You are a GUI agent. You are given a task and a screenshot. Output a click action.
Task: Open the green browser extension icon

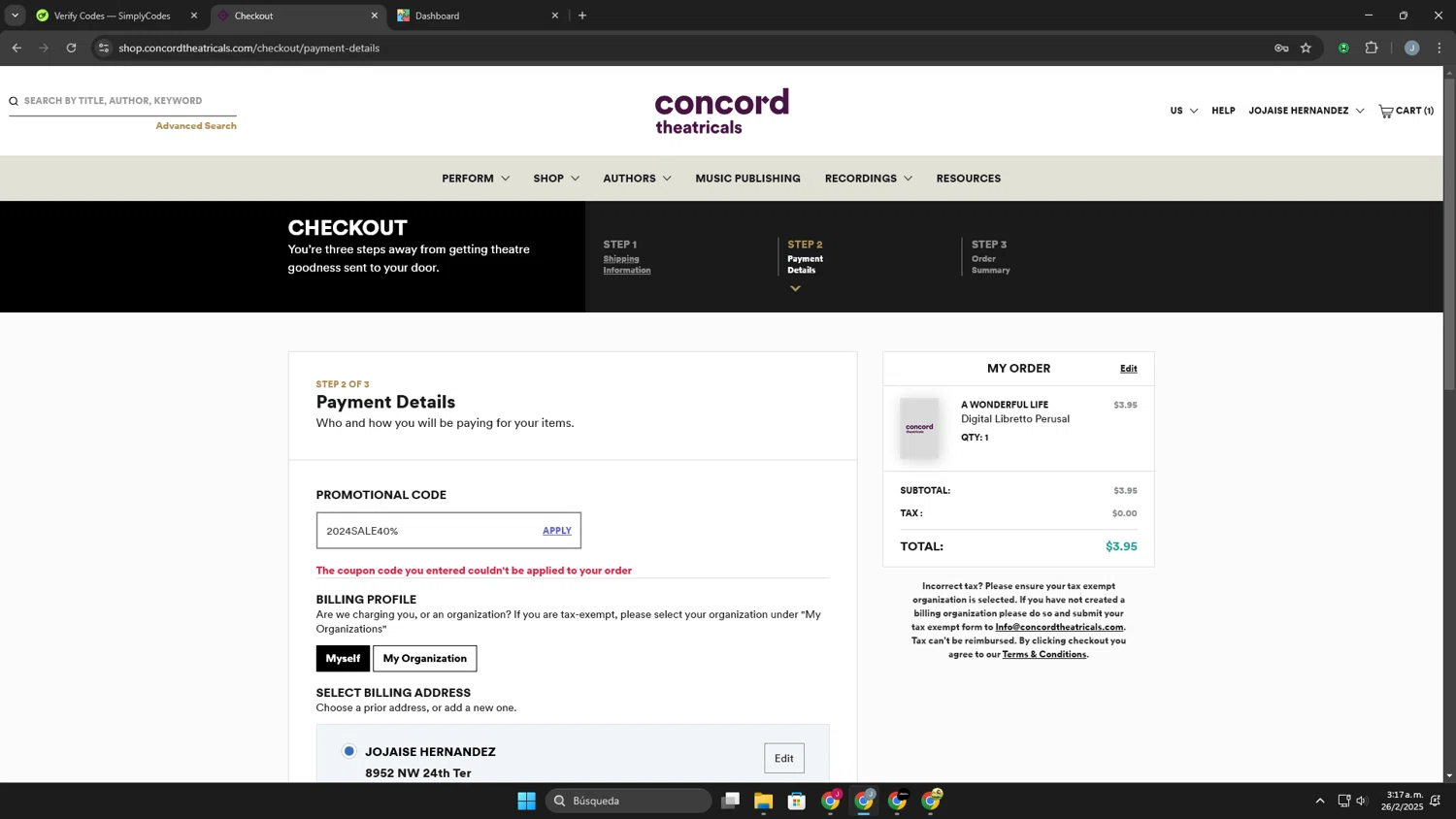pyautogui.click(x=1343, y=48)
